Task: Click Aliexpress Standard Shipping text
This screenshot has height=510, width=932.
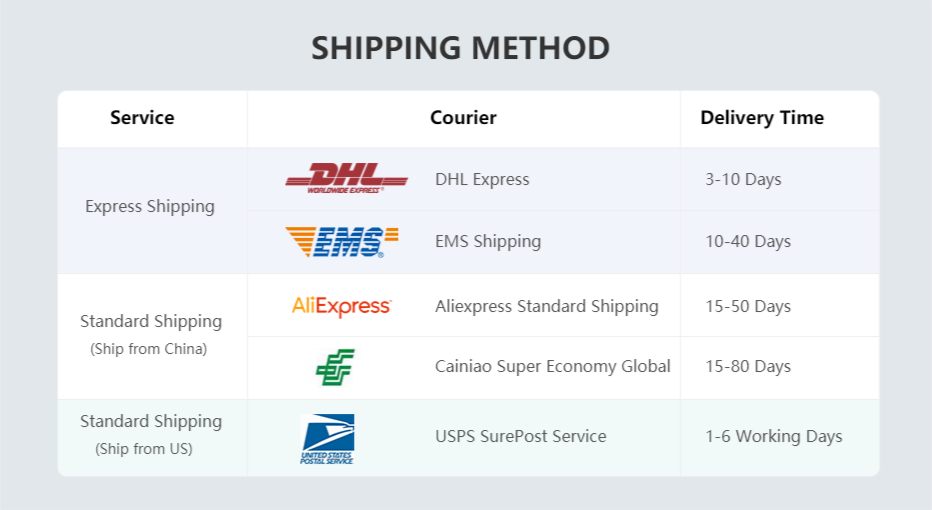Action: [546, 306]
